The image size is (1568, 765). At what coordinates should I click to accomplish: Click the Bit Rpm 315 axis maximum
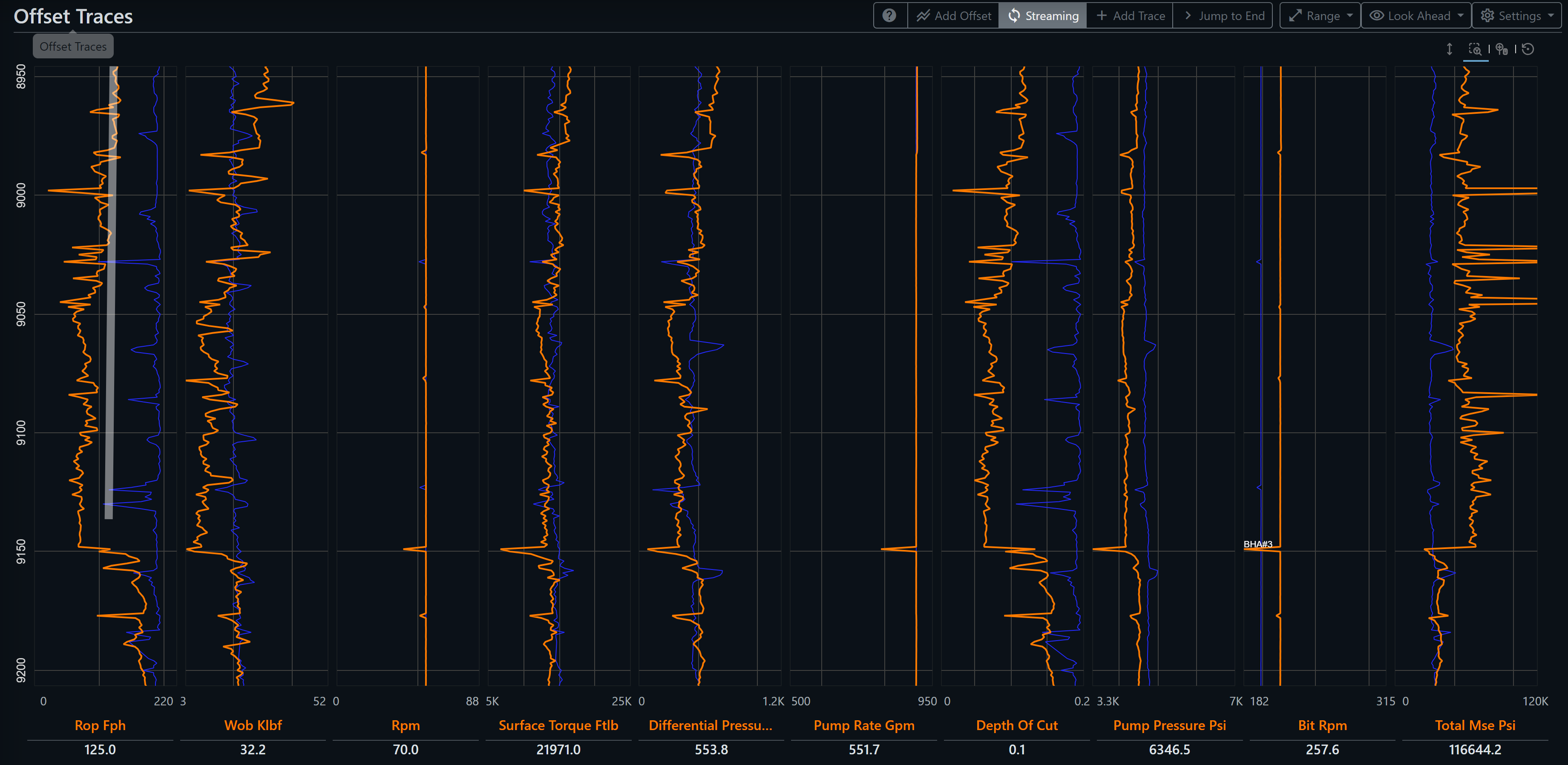[1385, 701]
